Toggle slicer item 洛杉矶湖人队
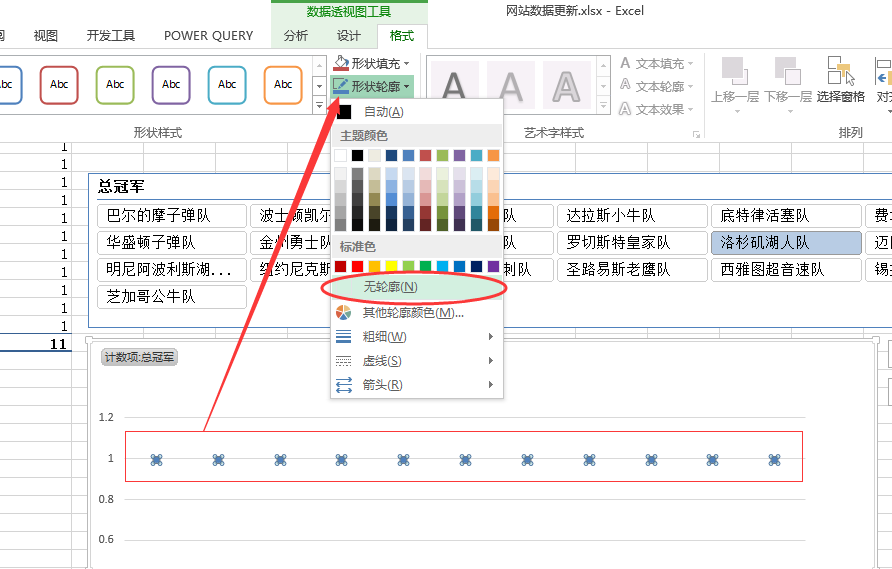The width and height of the screenshot is (892, 569). pyautogui.click(x=786, y=243)
